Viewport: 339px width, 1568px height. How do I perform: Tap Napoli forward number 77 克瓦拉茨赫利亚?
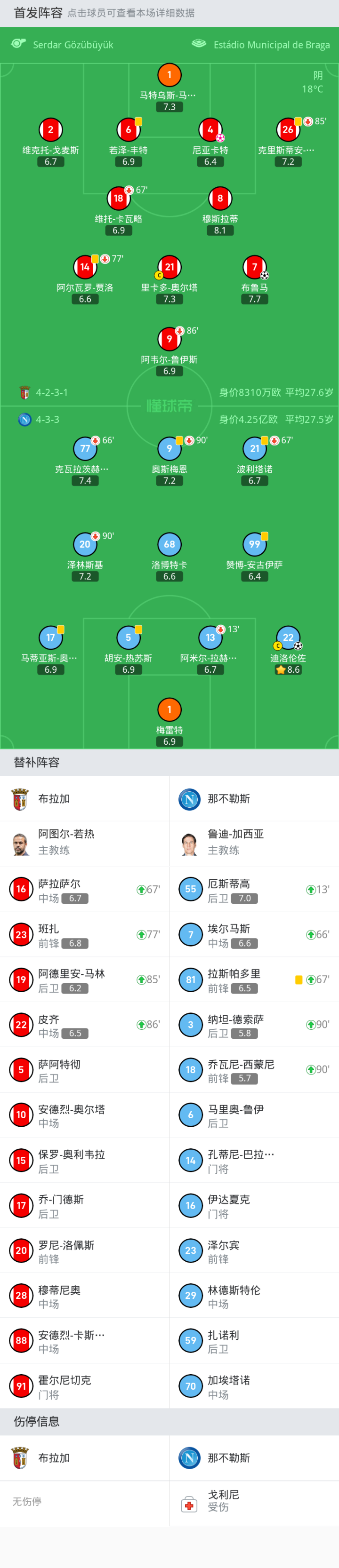85,449
